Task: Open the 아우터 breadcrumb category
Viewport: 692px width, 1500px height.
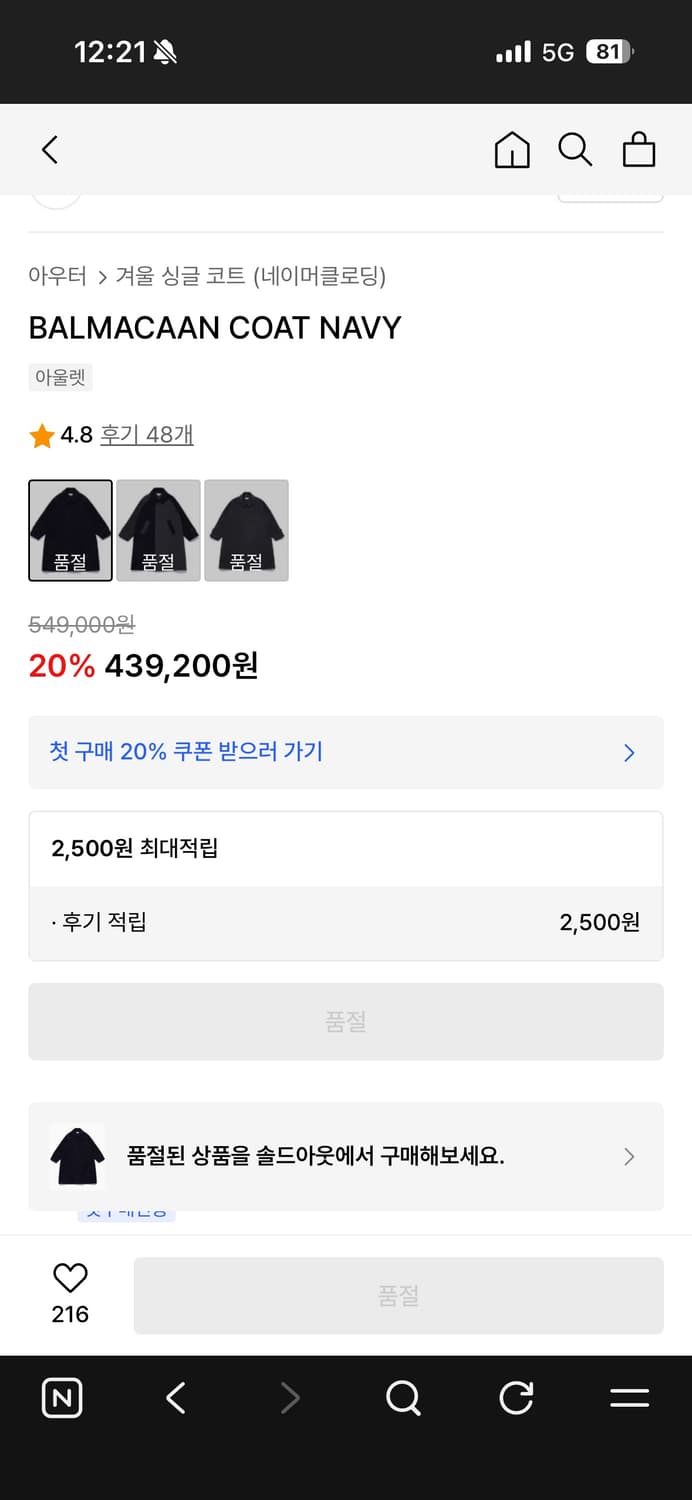Action: 51,276
